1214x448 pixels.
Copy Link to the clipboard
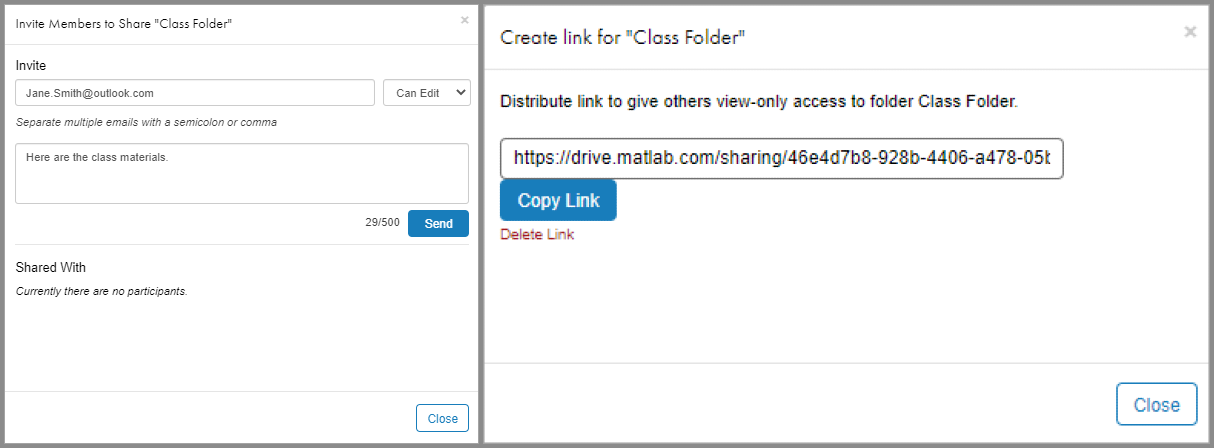click(558, 200)
